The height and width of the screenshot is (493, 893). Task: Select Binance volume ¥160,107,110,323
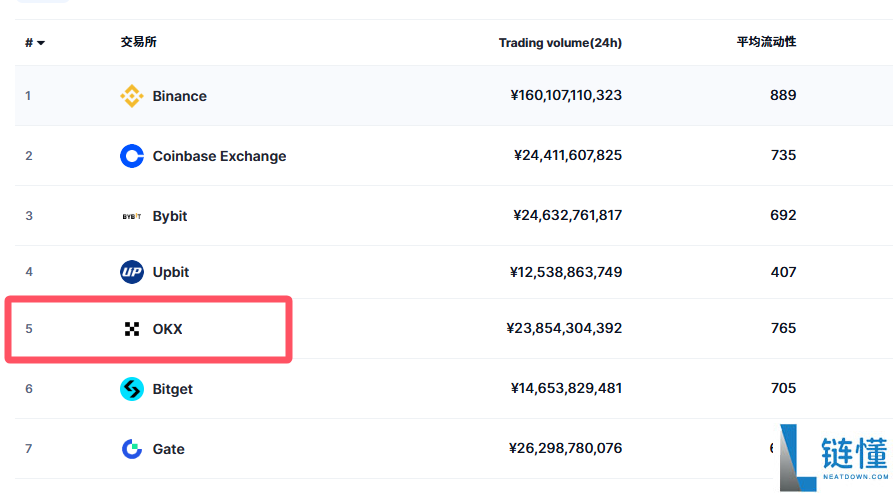point(566,95)
